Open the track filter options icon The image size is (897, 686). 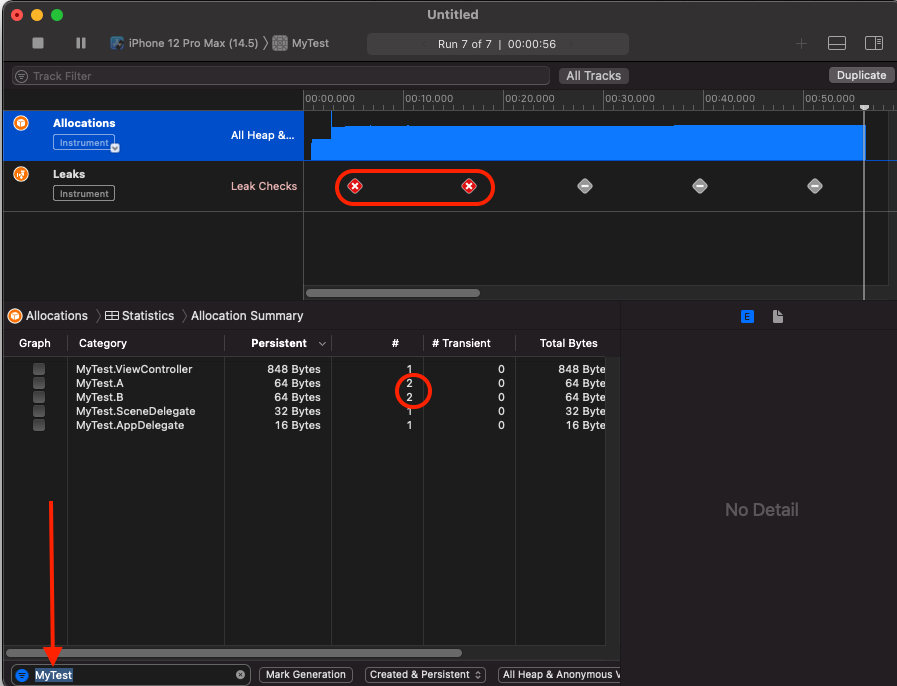tap(22, 76)
